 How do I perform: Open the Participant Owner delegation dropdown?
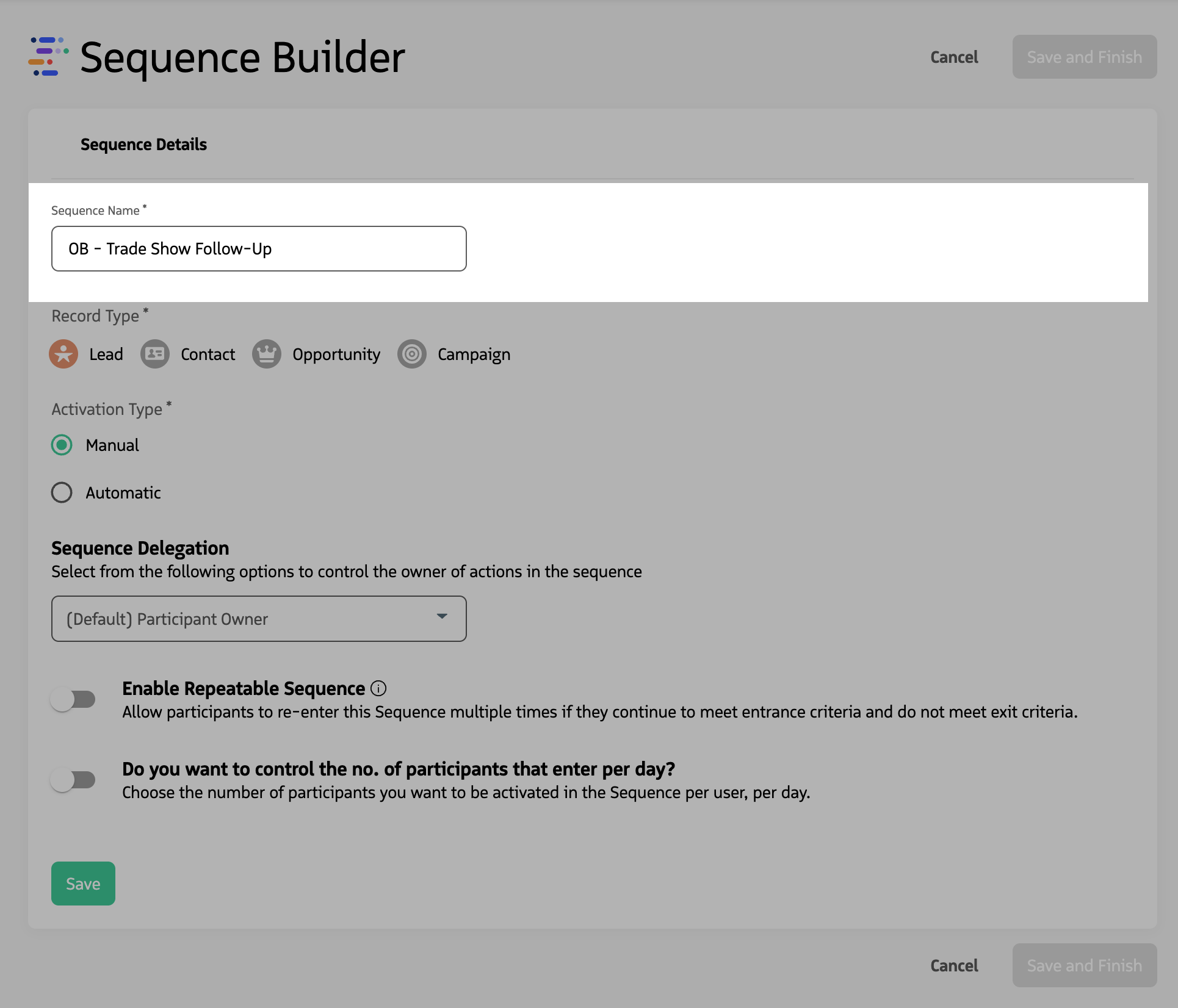[x=259, y=618]
